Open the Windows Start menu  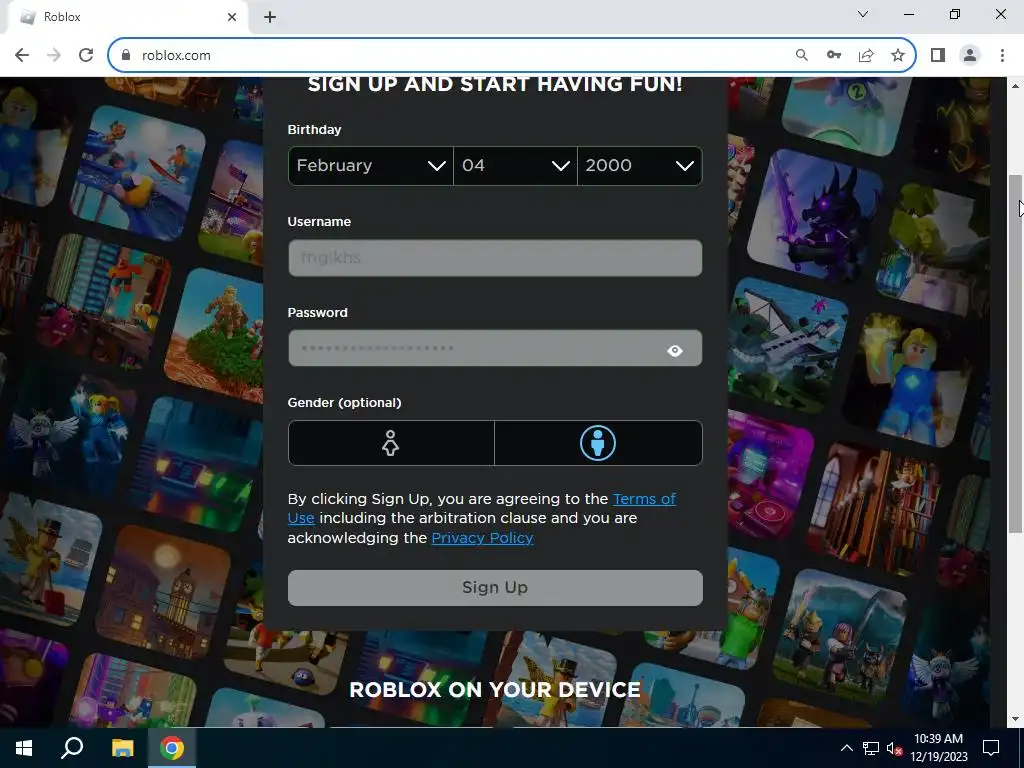click(x=24, y=748)
